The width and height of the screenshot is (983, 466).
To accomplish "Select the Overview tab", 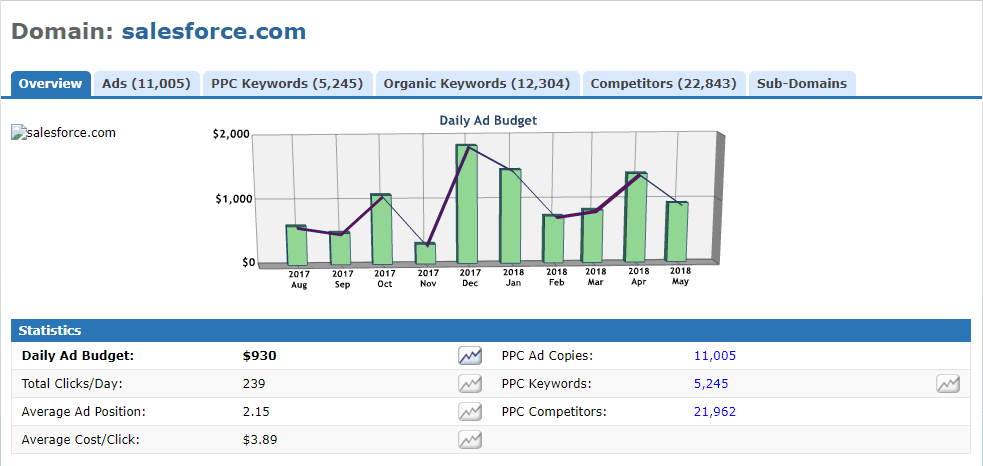I will (50, 83).
